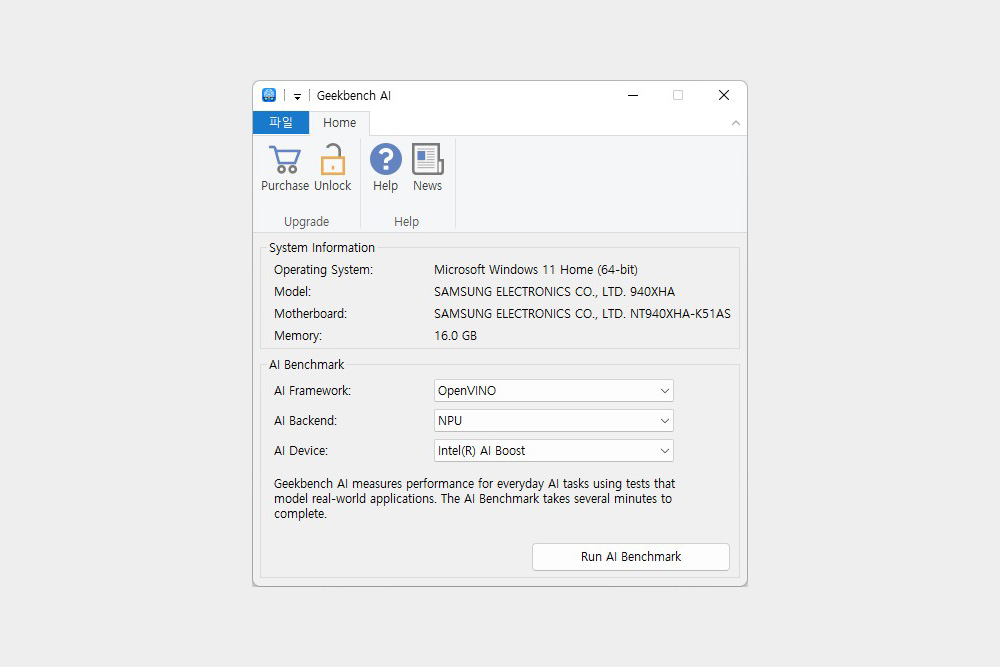Screen dimensions: 1000x667
Task: Click the Geekbench AI description paragraph
Action: coord(474,499)
